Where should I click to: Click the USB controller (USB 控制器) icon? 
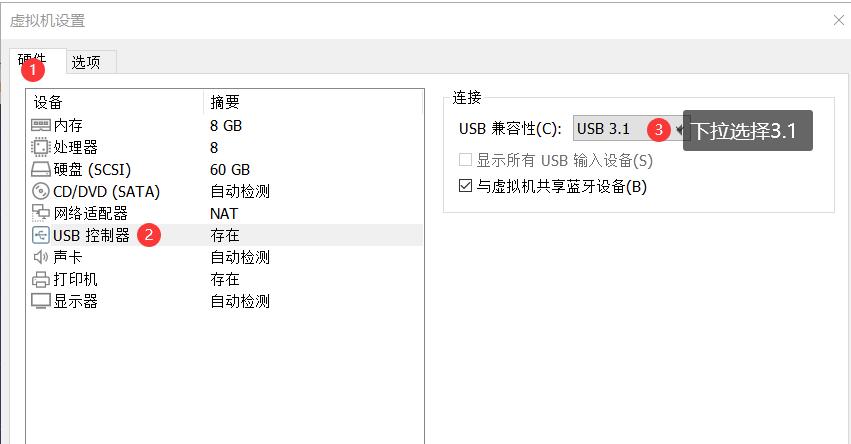pos(41,235)
